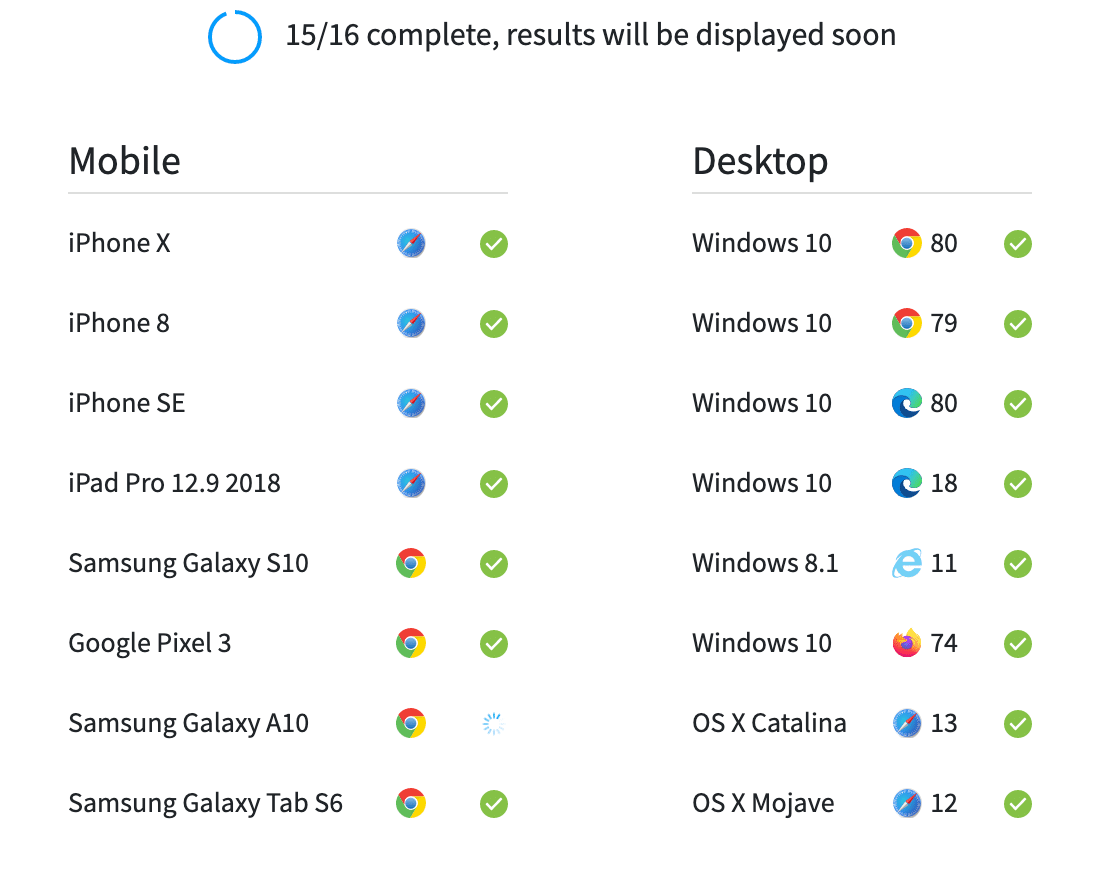Select the Windows 8.1 label
Viewport: 1094px width, 872px height.
[x=765, y=564]
